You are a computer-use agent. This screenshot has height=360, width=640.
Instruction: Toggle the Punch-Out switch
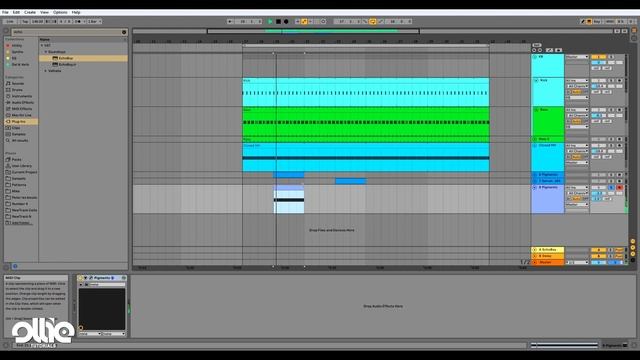380,21
